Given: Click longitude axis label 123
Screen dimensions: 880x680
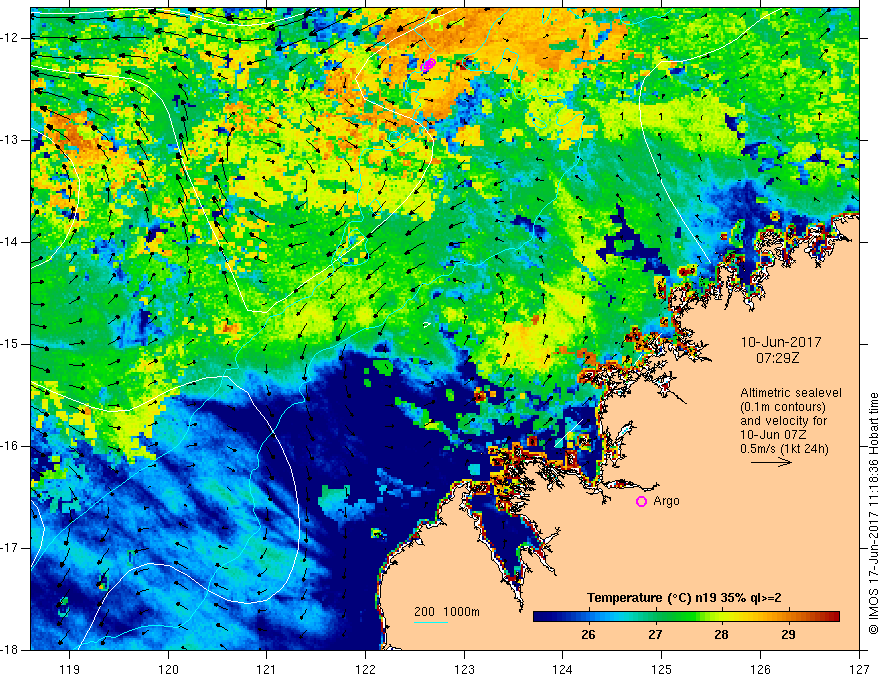Looking at the screenshot, I should pos(464,669).
